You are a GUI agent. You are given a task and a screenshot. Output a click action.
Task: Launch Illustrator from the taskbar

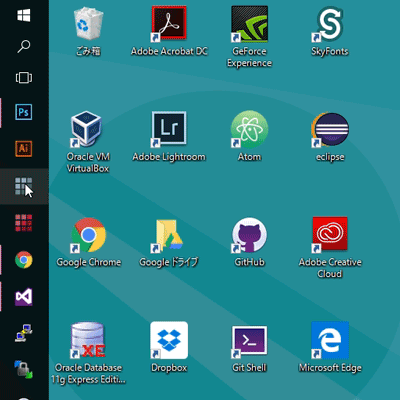(x=24, y=149)
